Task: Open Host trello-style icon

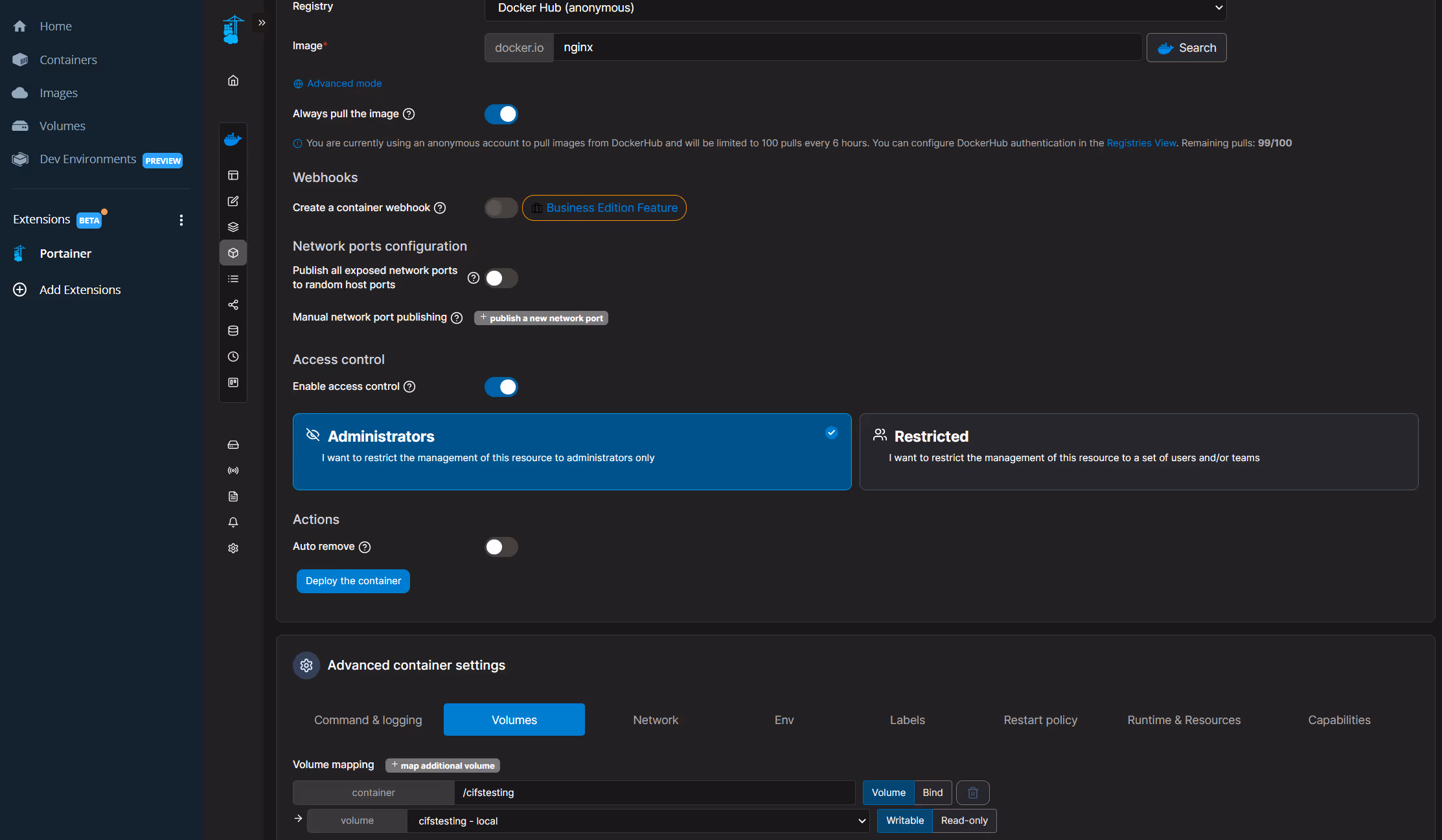Action: [233, 383]
